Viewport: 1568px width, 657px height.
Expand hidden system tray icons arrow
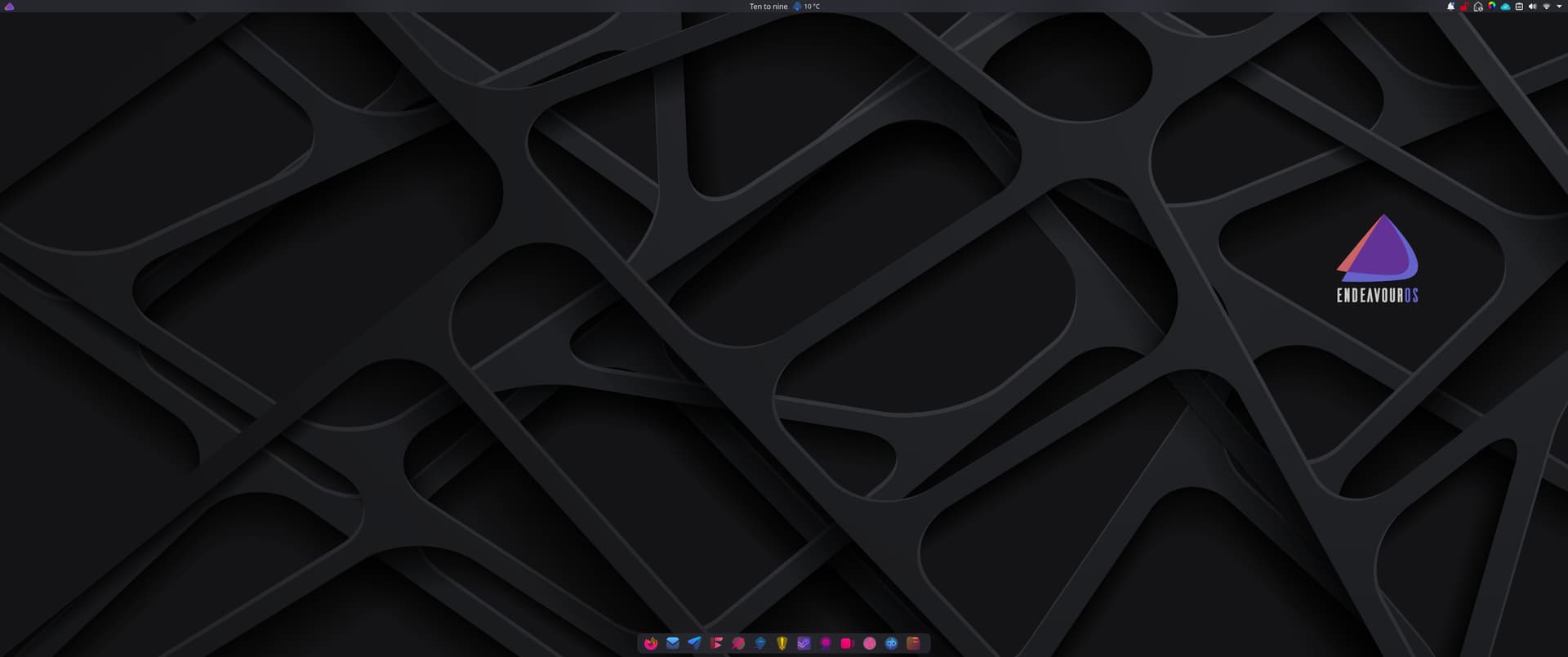(1559, 7)
